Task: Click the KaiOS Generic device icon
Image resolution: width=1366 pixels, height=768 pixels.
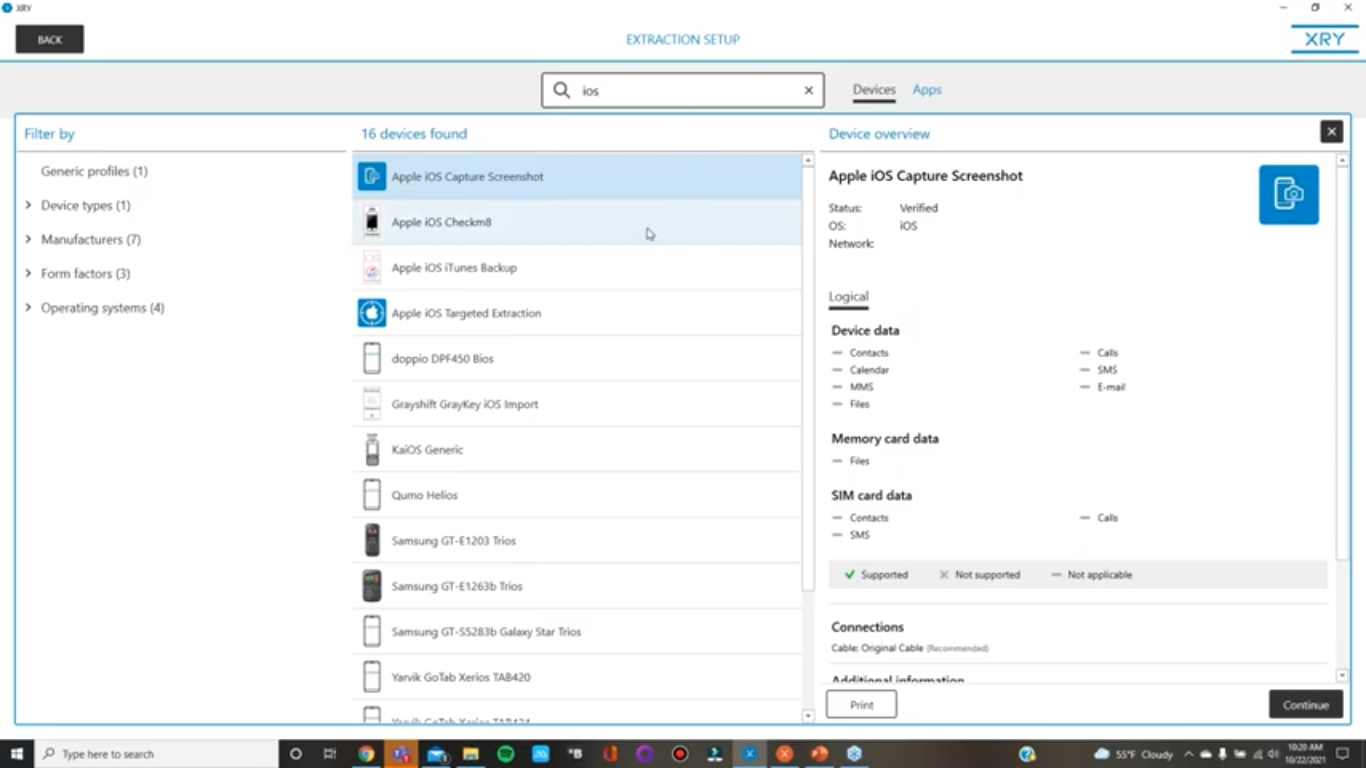Action: [x=371, y=449]
